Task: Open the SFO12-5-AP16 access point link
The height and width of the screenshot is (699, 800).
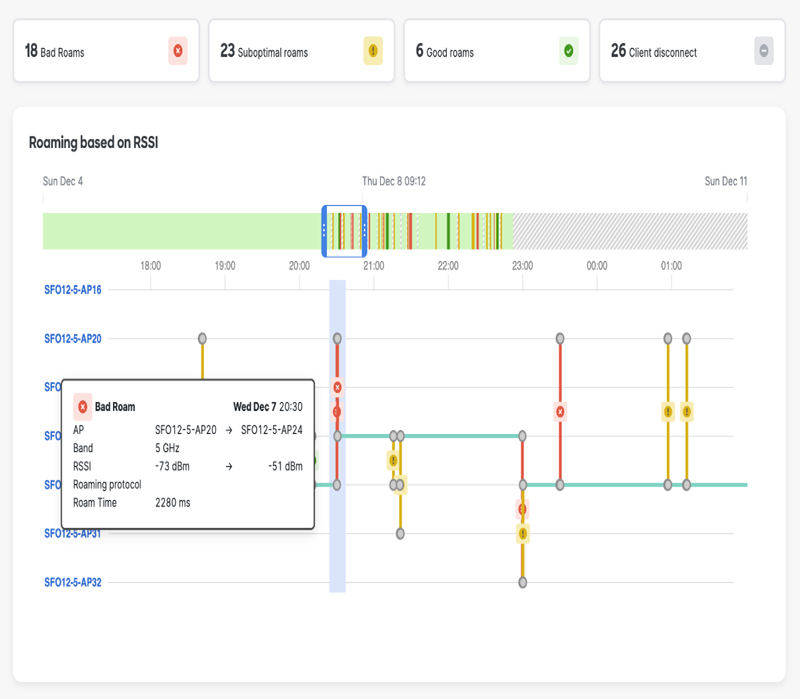Action: click(73, 290)
